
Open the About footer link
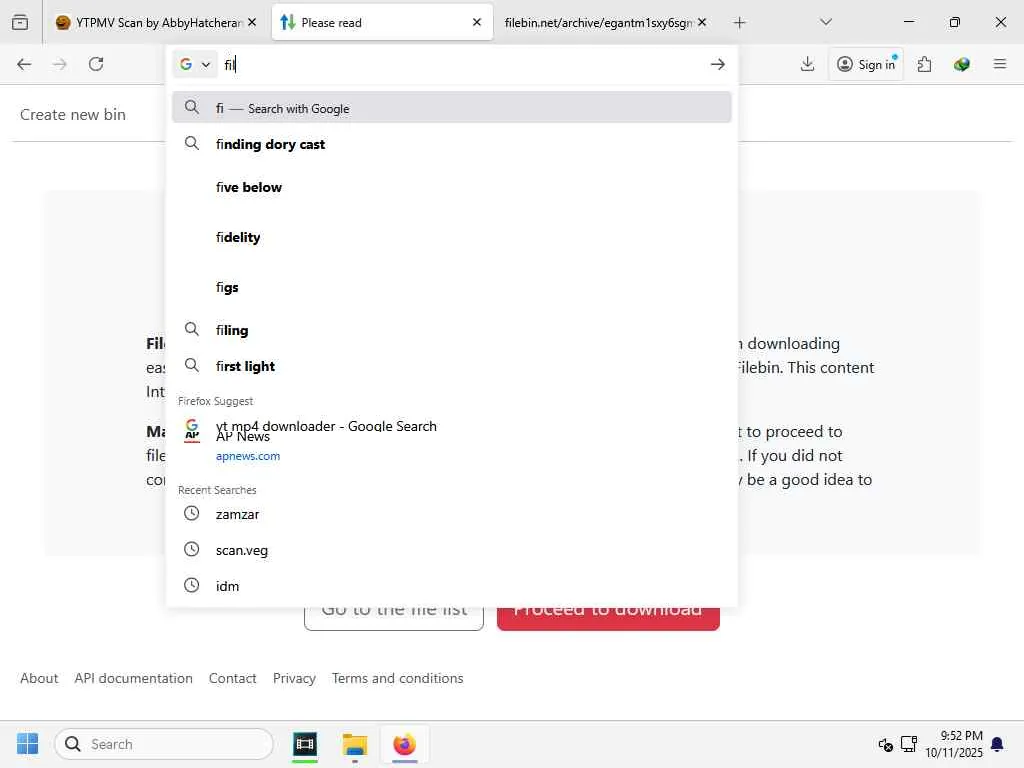(x=39, y=678)
